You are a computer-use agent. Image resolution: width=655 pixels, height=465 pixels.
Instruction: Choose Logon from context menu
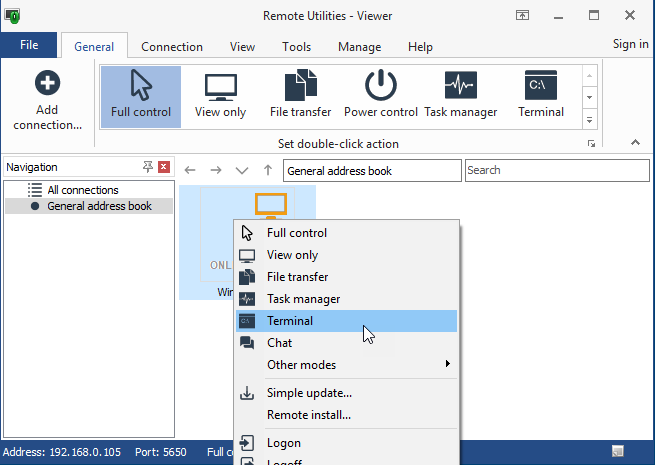click(x=346, y=443)
